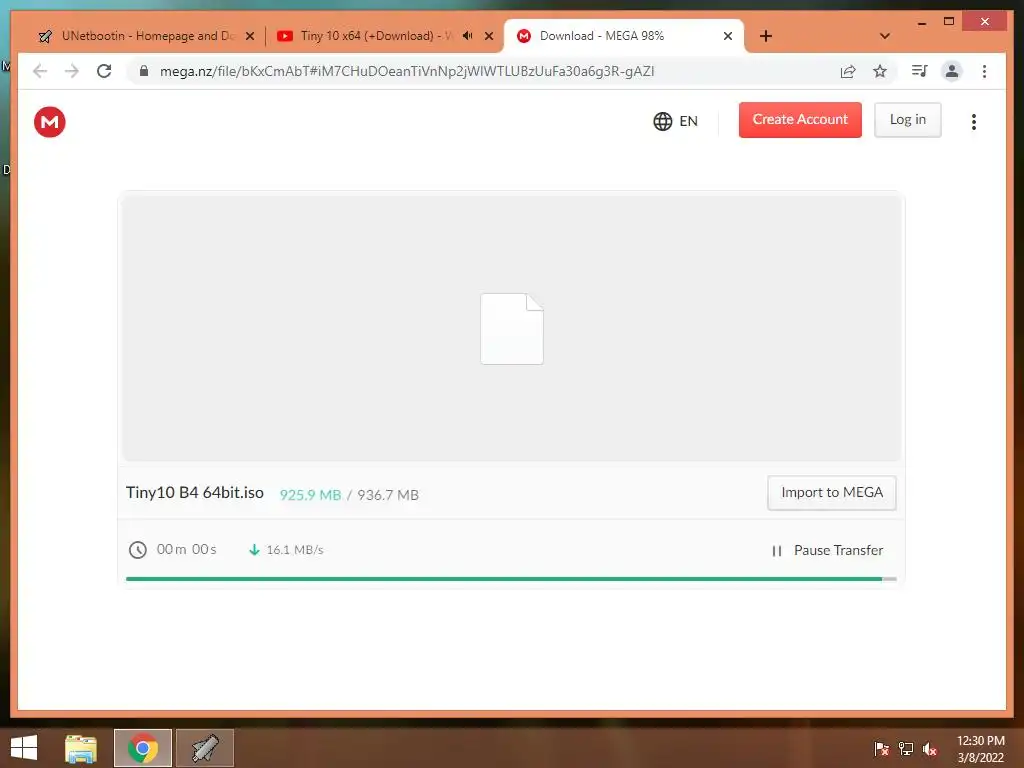The image size is (1024, 768).
Task: Share this page icon in address bar
Action: [848, 71]
